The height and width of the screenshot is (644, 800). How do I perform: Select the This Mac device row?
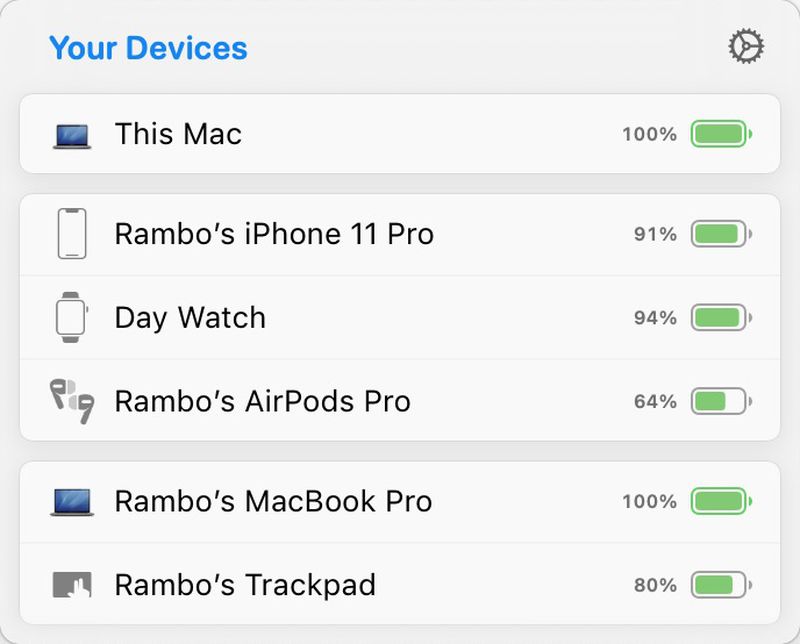(x=300, y=134)
